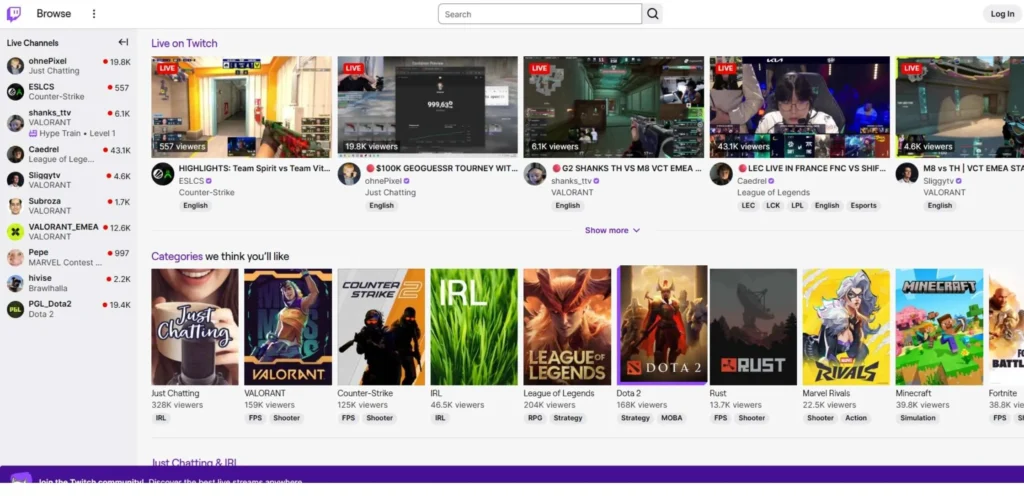Image resolution: width=1024 pixels, height=503 pixels.
Task: Open Sliggytv avatar in sidebar
Action: click(x=16, y=180)
